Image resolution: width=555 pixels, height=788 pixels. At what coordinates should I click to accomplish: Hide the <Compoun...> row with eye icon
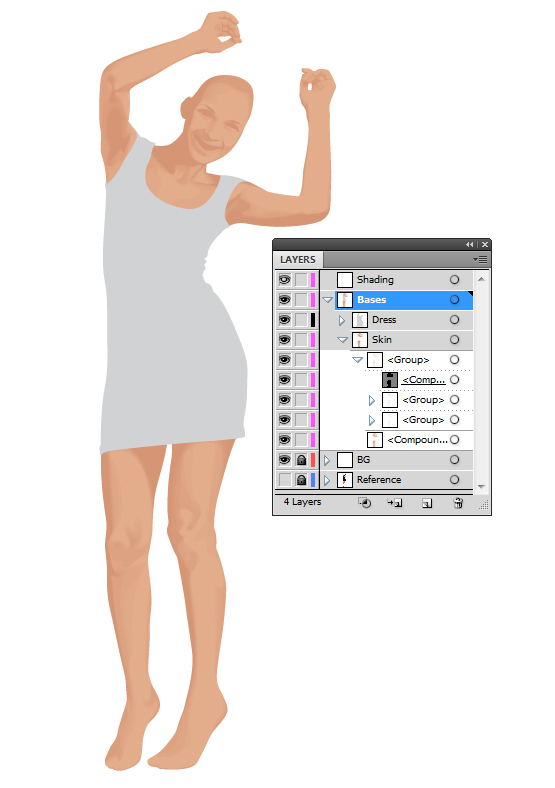(285, 440)
